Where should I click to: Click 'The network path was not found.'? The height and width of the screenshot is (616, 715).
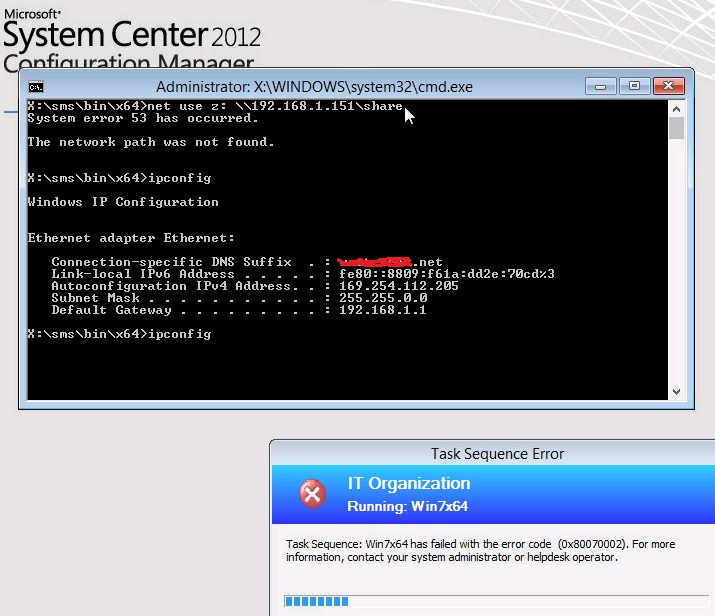point(151,142)
